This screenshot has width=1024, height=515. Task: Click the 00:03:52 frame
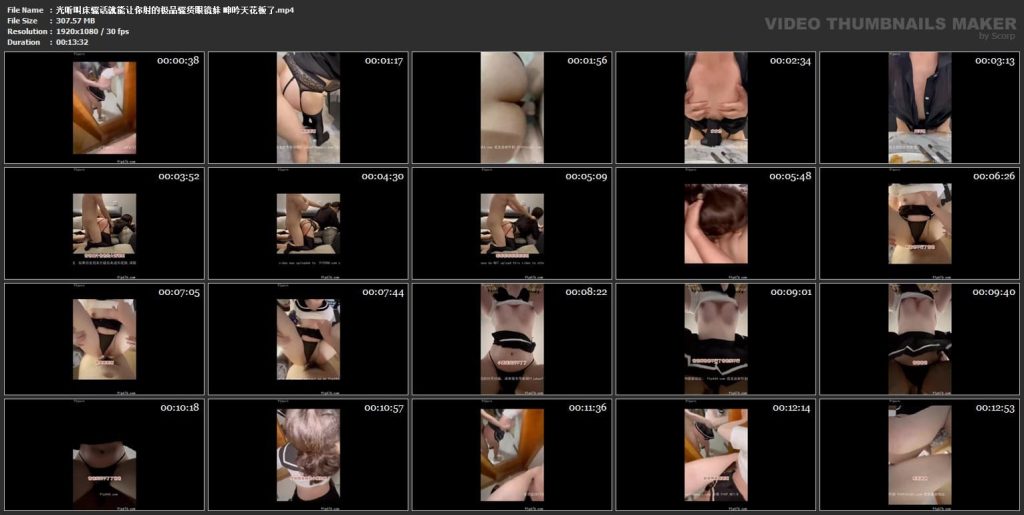coord(104,223)
